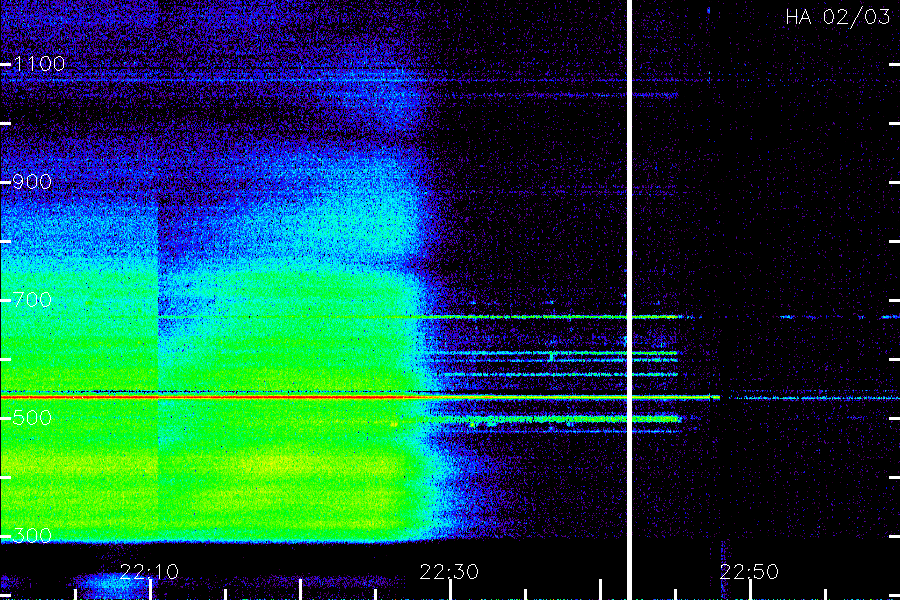Click the 900 frequency axis label
This screenshot has width=900, height=600.
(x=32, y=182)
